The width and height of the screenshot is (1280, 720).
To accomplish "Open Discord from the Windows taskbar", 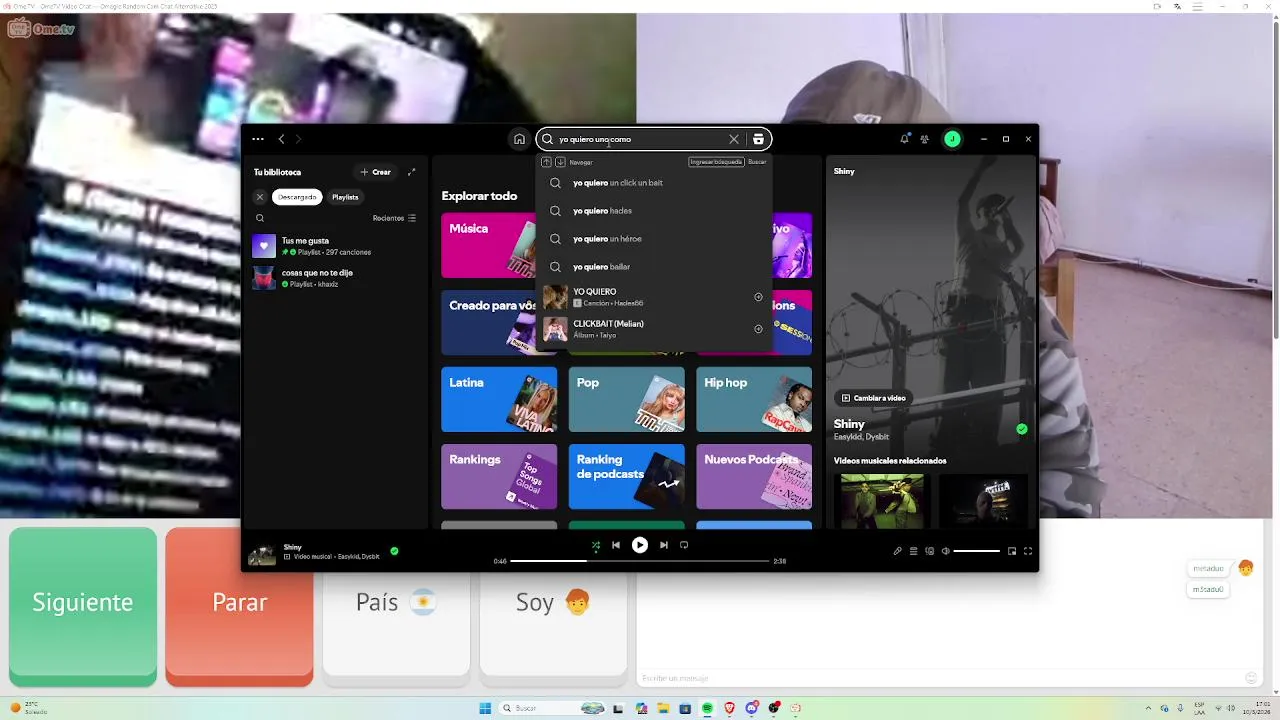I will (752, 708).
